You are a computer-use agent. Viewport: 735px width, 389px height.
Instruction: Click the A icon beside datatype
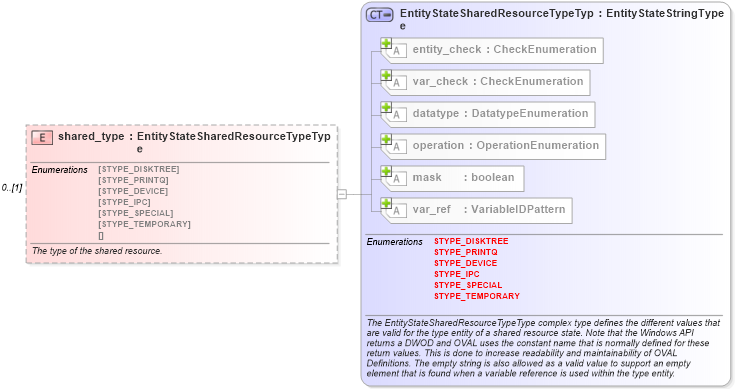tap(397, 115)
